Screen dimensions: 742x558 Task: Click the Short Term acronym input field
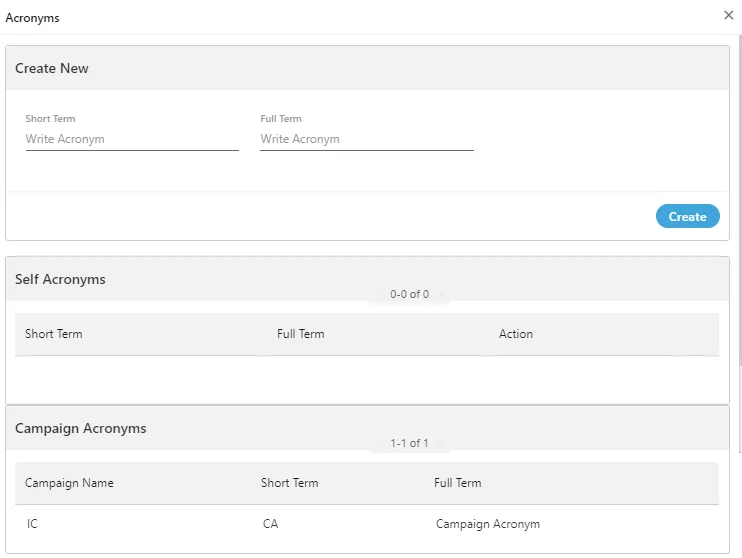click(132, 139)
